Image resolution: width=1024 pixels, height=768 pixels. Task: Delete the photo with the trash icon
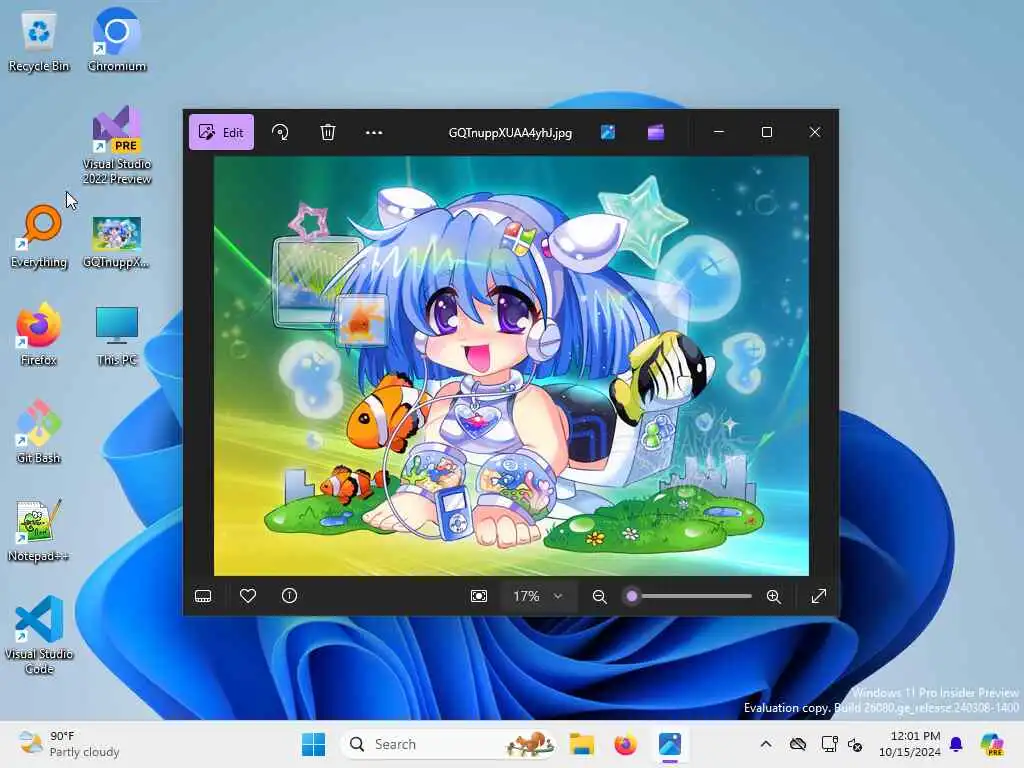(328, 133)
